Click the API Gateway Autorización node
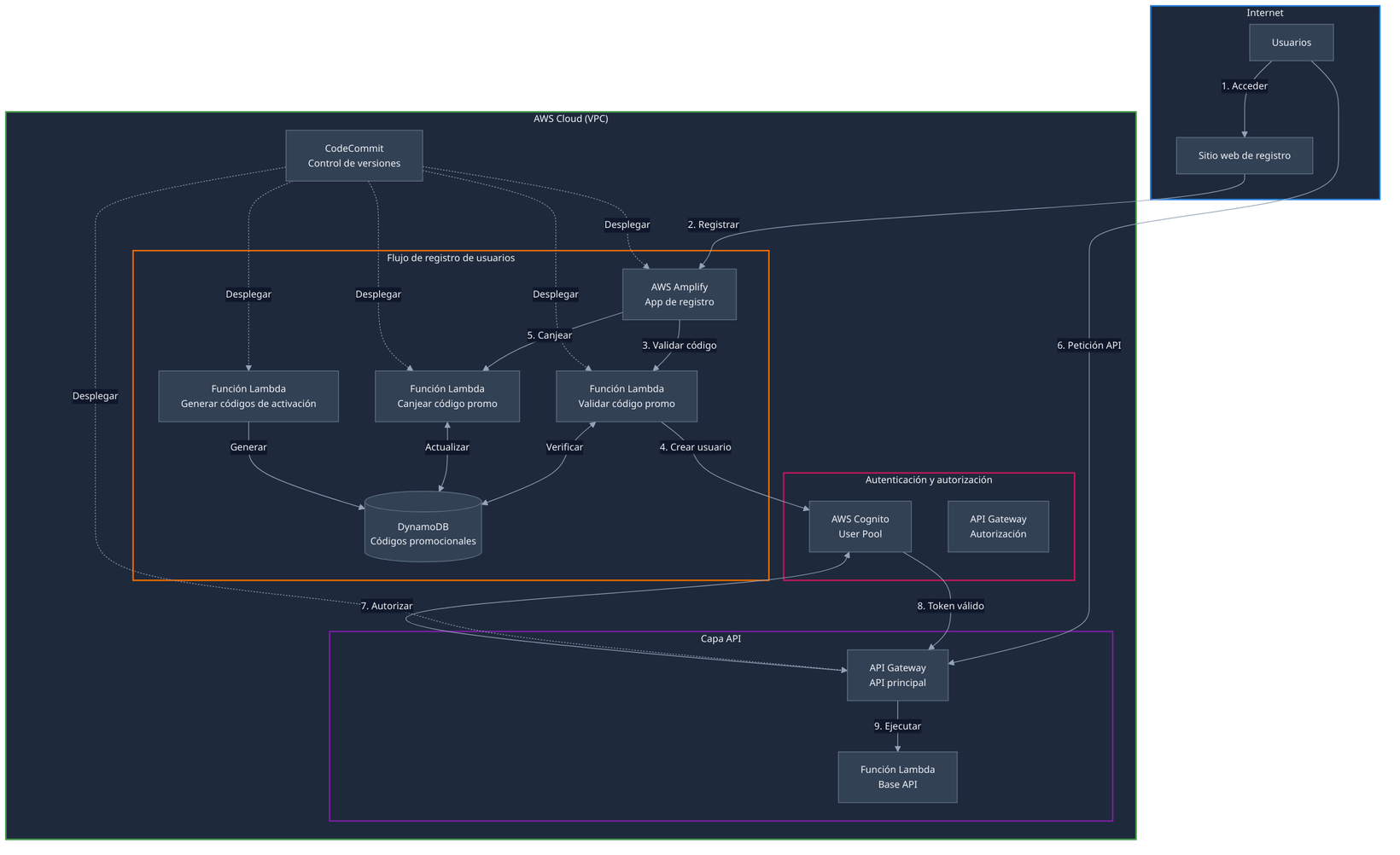The image size is (1400, 855). click(998, 526)
